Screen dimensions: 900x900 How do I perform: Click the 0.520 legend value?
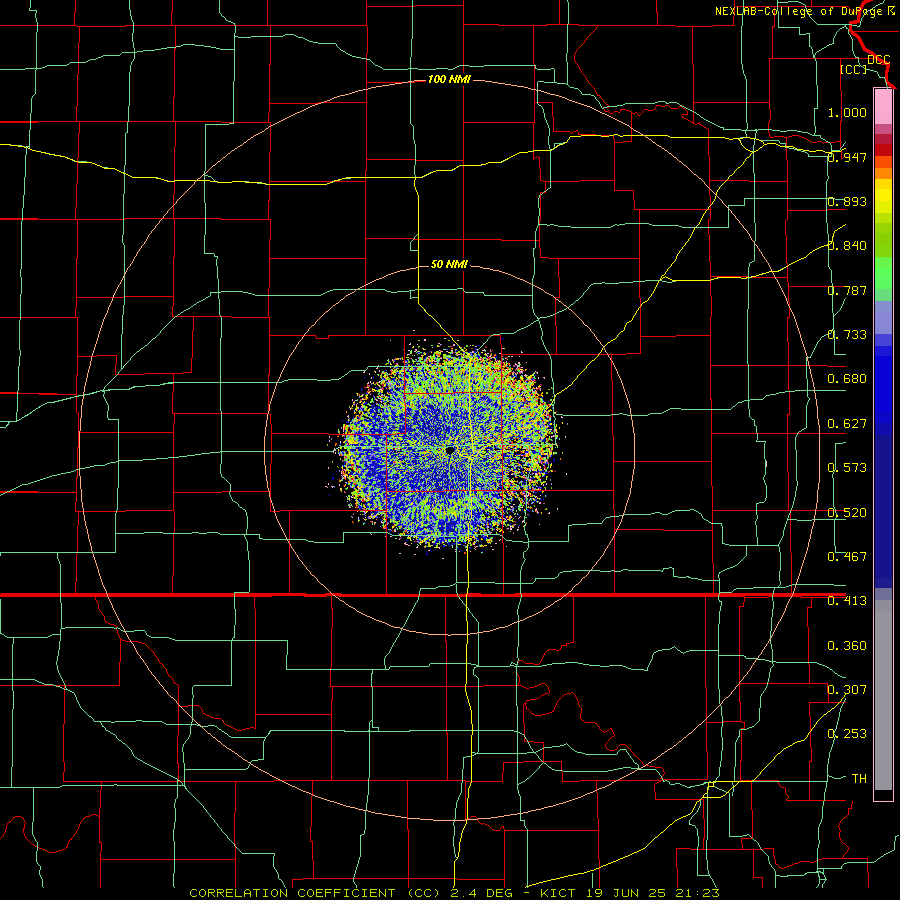point(847,513)
